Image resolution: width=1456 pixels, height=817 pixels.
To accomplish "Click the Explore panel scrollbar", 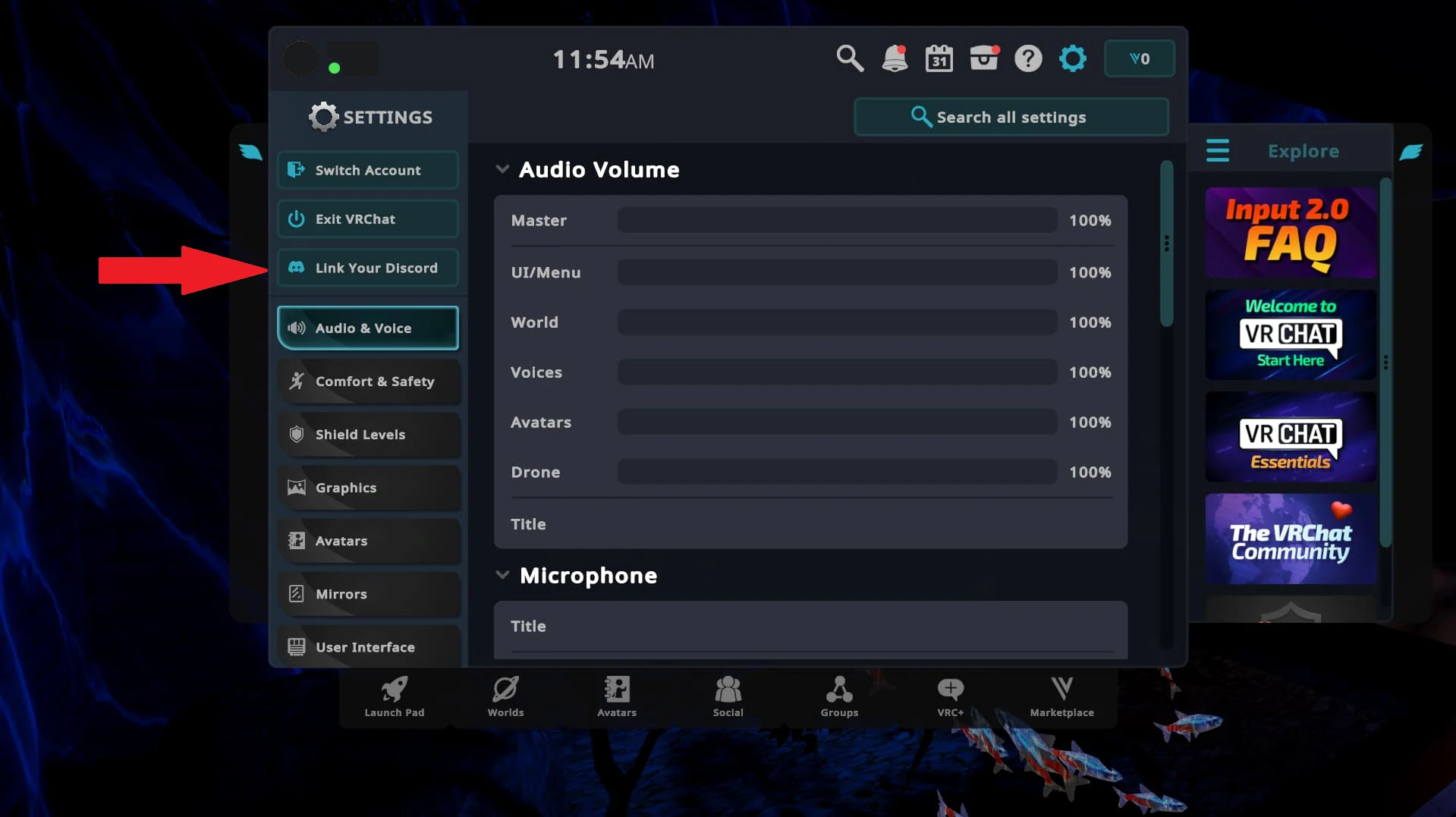I will [x=1385, y=363].
